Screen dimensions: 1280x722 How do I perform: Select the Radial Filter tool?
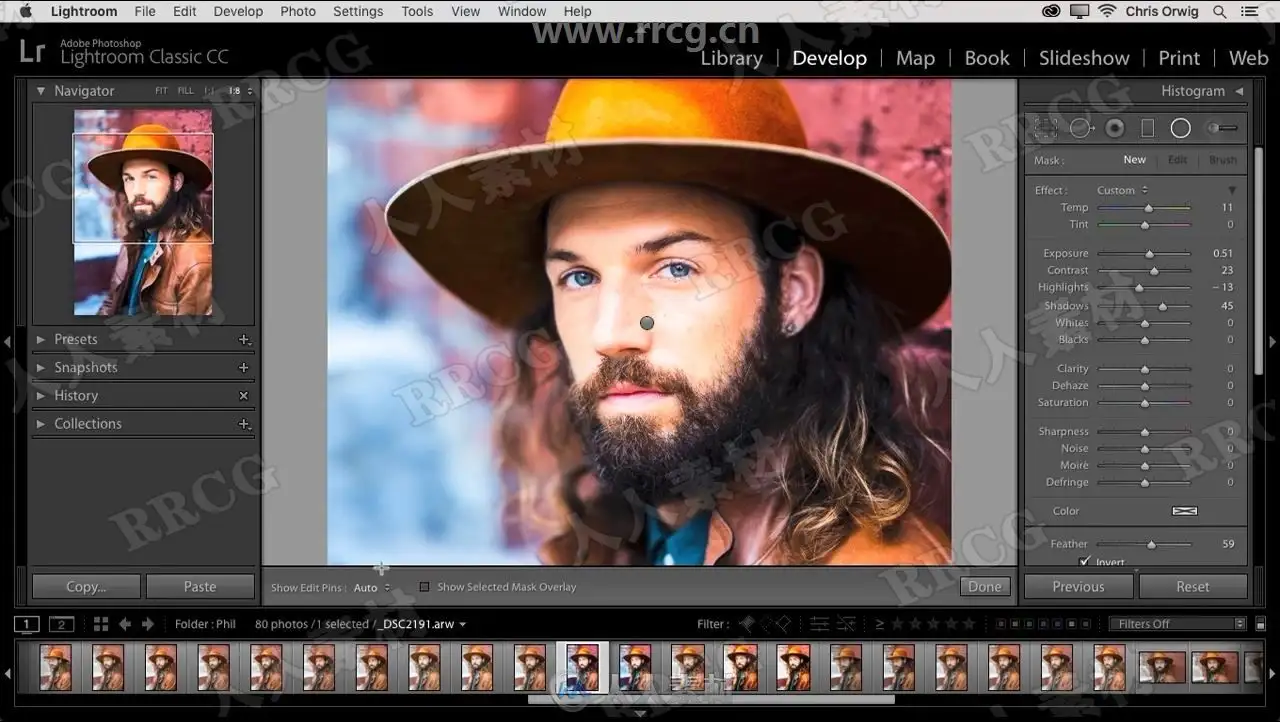pos(1181,128)
